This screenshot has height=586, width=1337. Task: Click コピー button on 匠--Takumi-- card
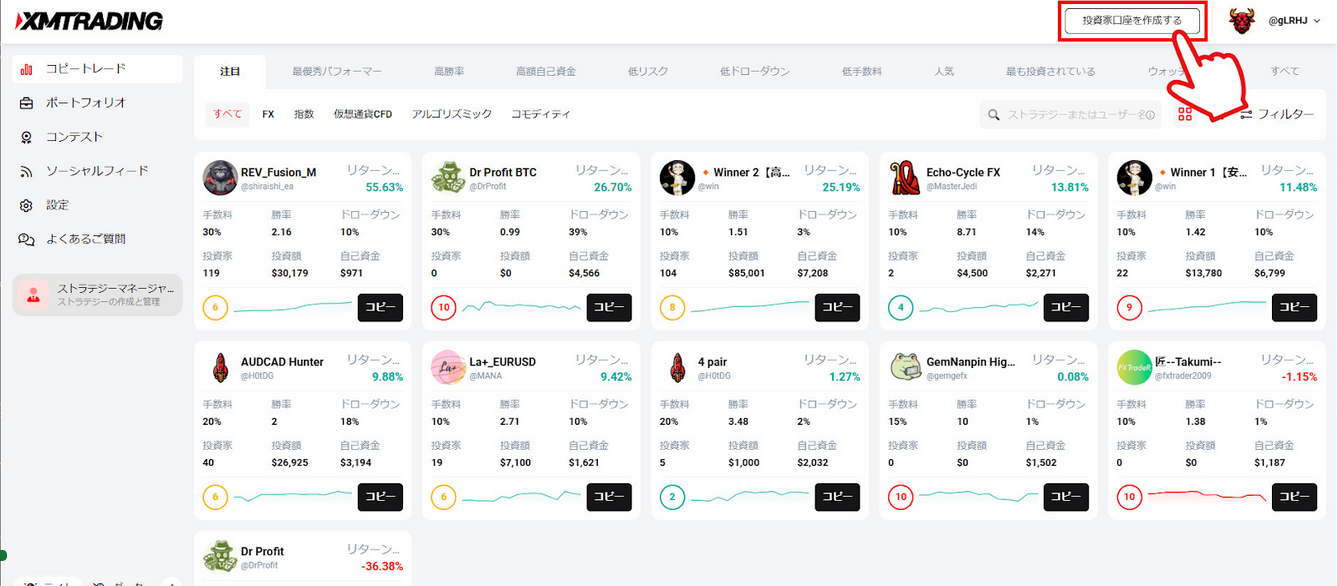coord(1294,497)
